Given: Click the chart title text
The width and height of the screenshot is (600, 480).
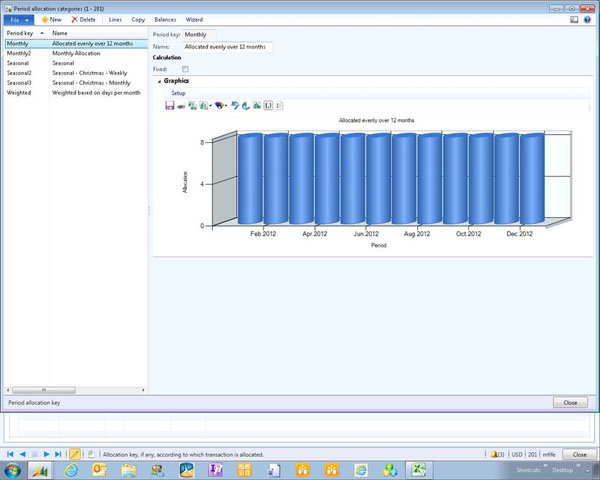Looking at the screenshot, I should 377,120.
